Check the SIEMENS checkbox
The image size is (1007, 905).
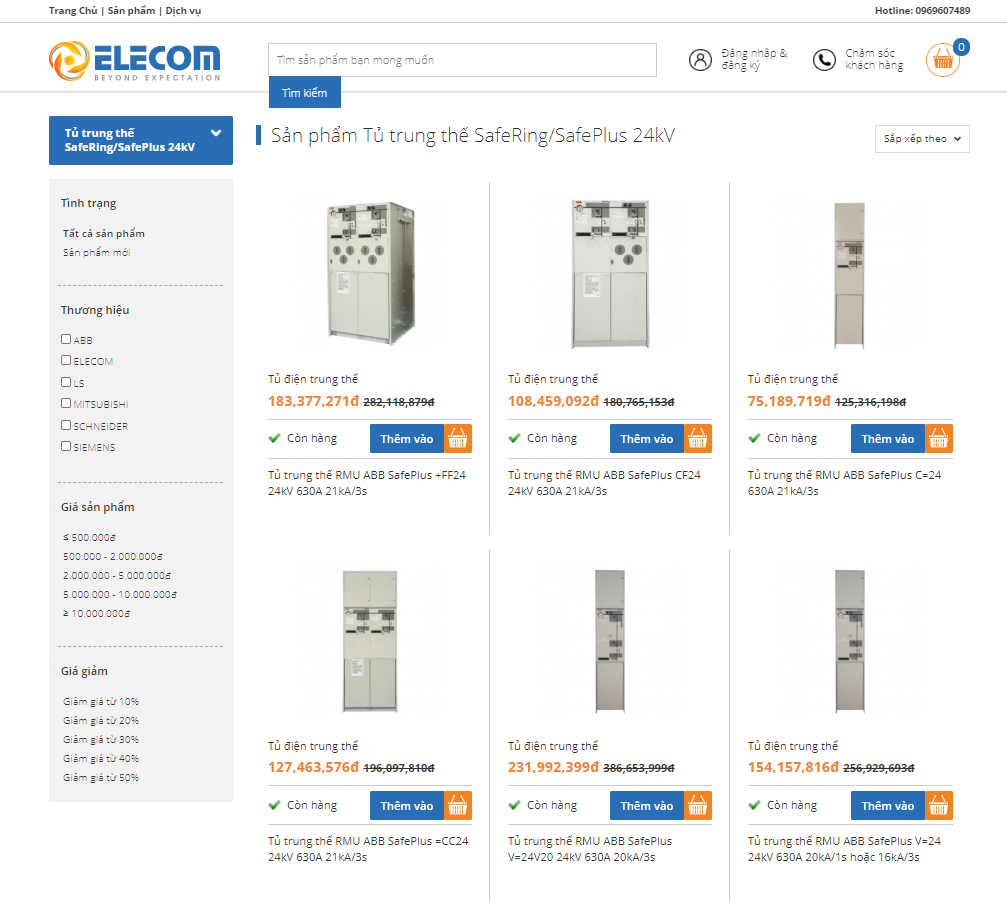(67, 447)
